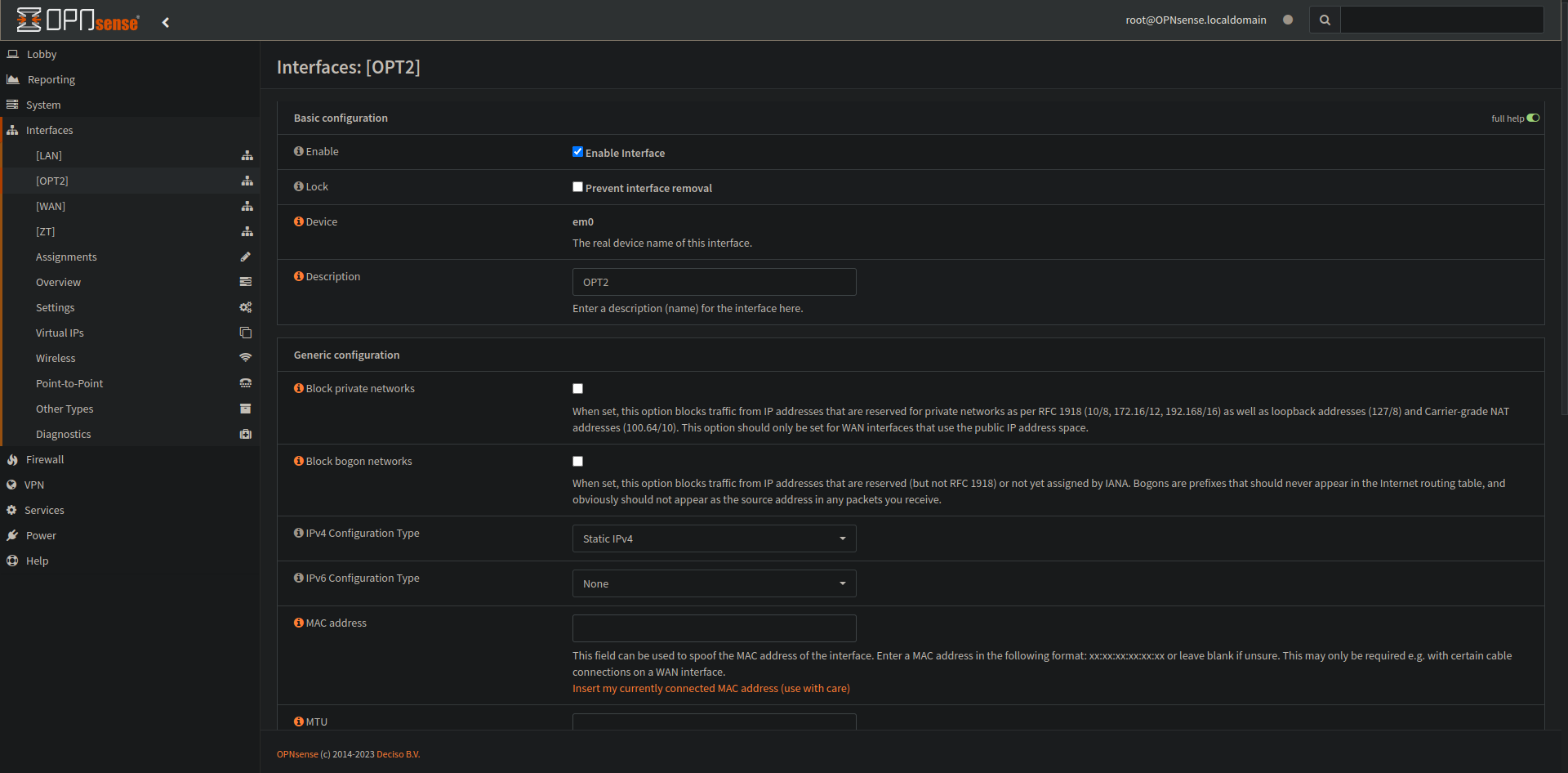Expand the Firewall menu section
Screen dimensions: 1568x773
point(130,459)
